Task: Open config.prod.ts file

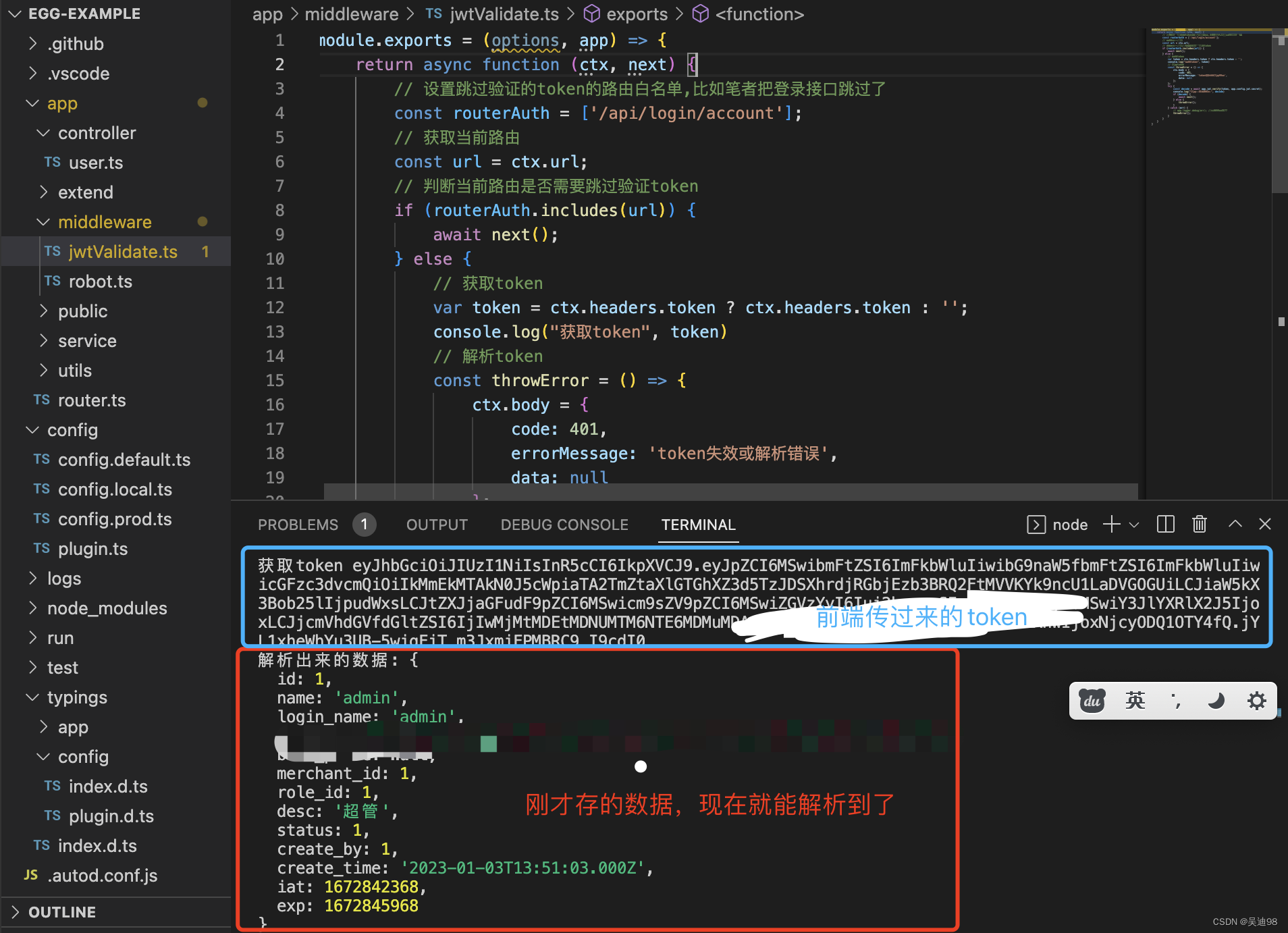Action: pos(115,519)
